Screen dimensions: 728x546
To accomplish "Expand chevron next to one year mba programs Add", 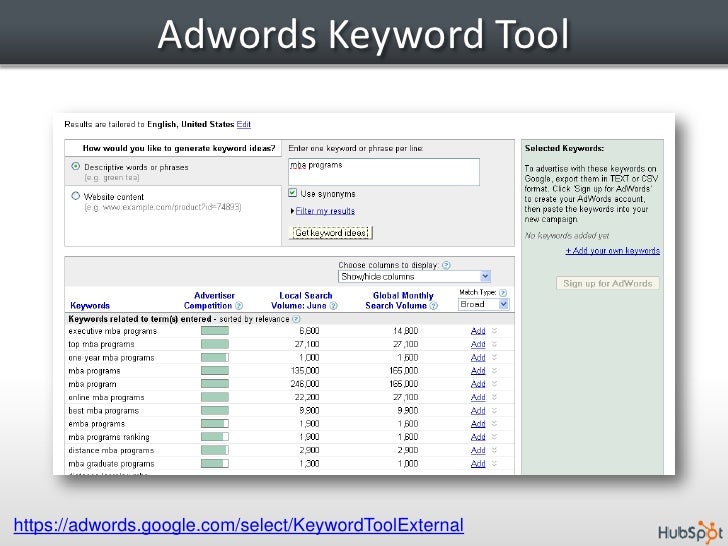I will click(x=494, y=358).
